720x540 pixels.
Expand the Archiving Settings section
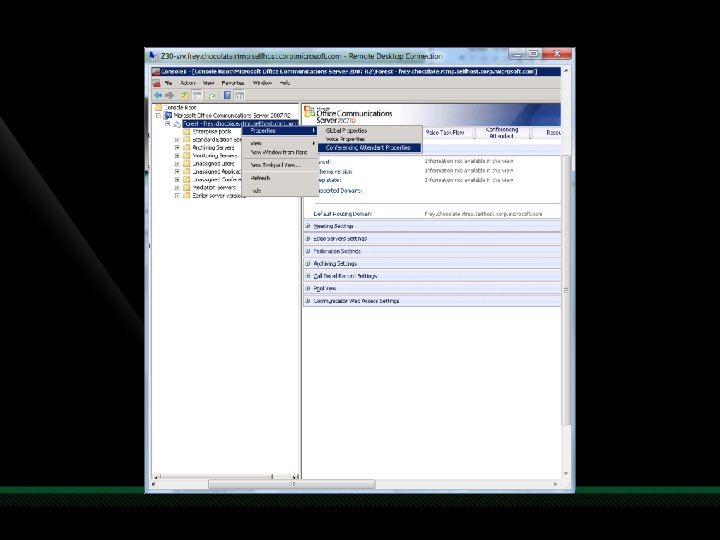coord(308,264)
